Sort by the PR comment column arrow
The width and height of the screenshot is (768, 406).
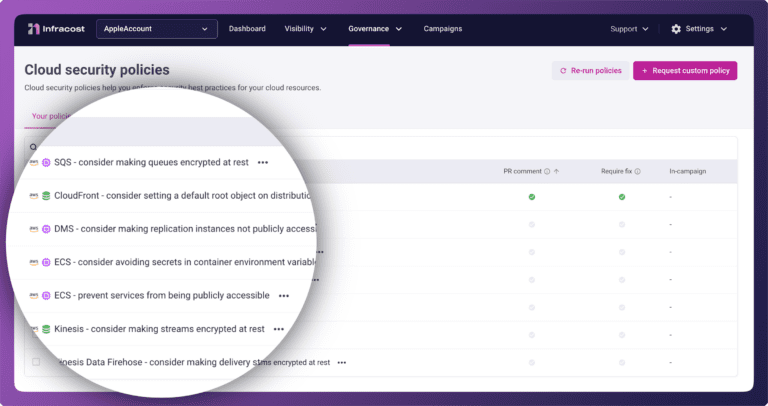point(556,172)
